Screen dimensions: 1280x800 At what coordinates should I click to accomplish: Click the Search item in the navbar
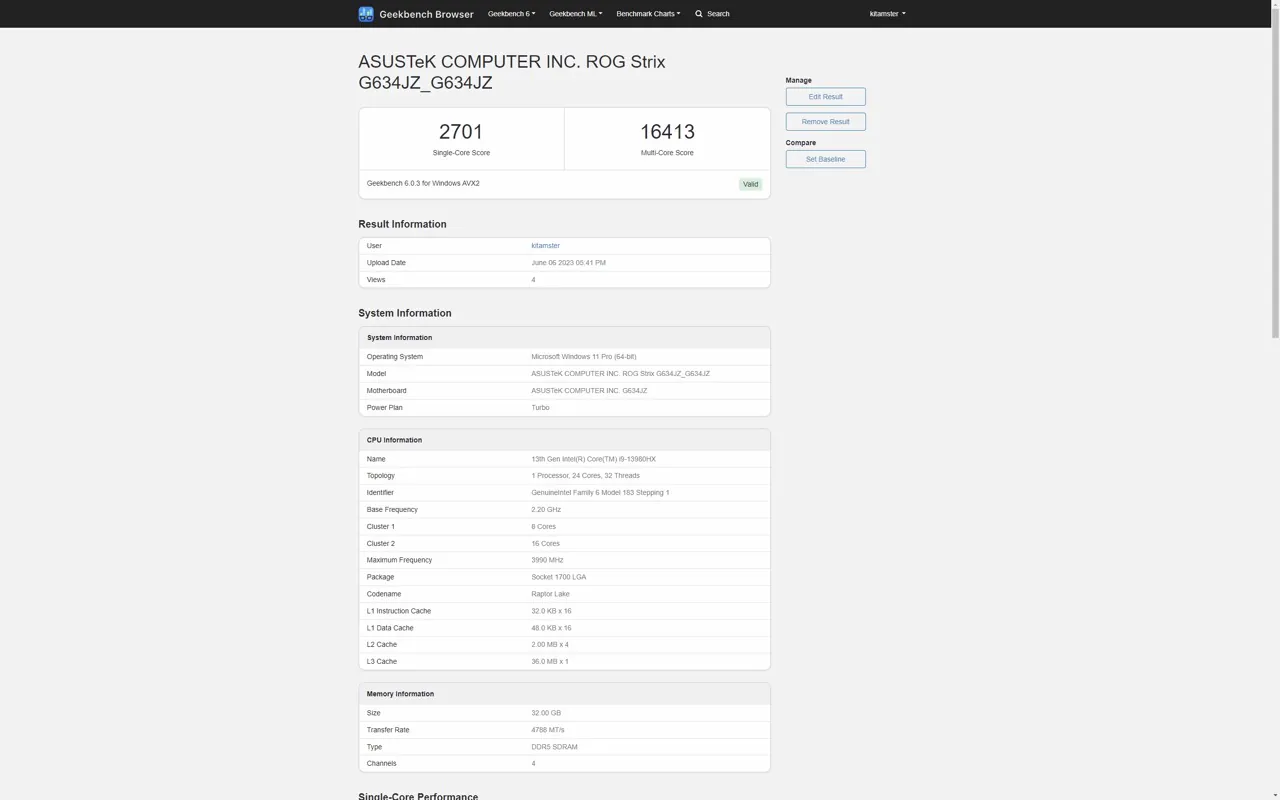(712, 14)
